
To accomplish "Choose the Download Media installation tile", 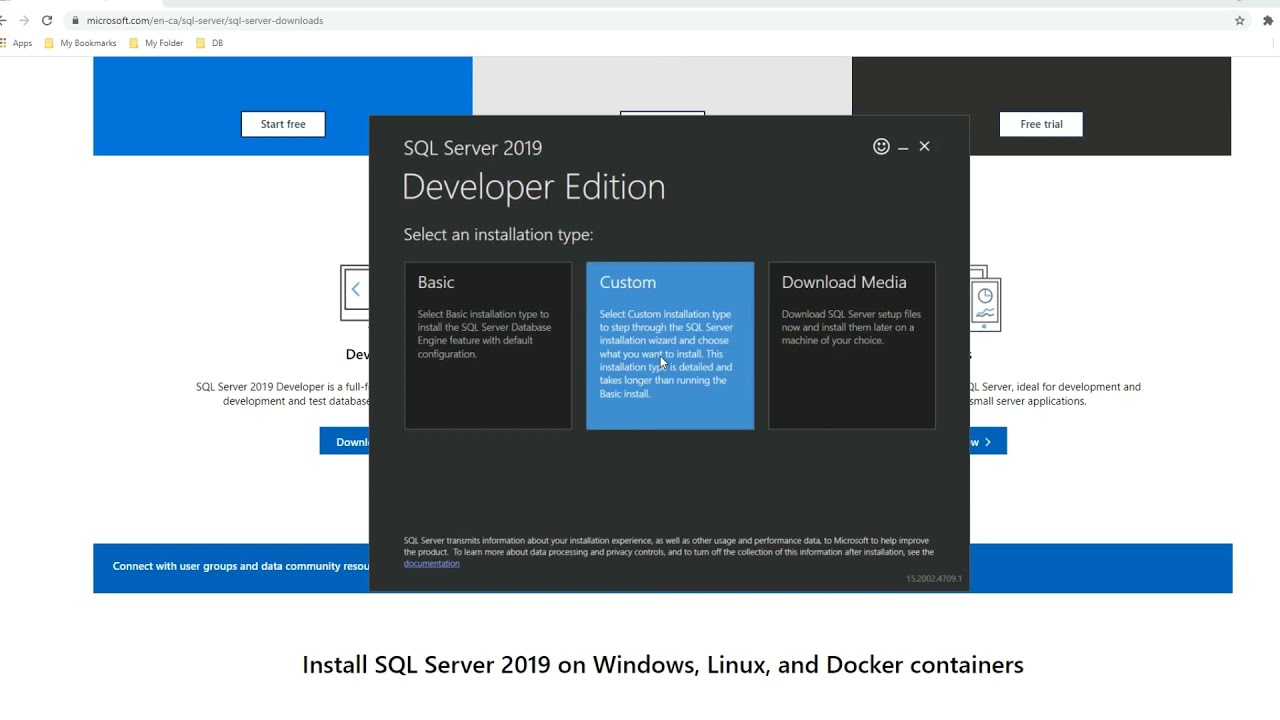I will [852, 346].
